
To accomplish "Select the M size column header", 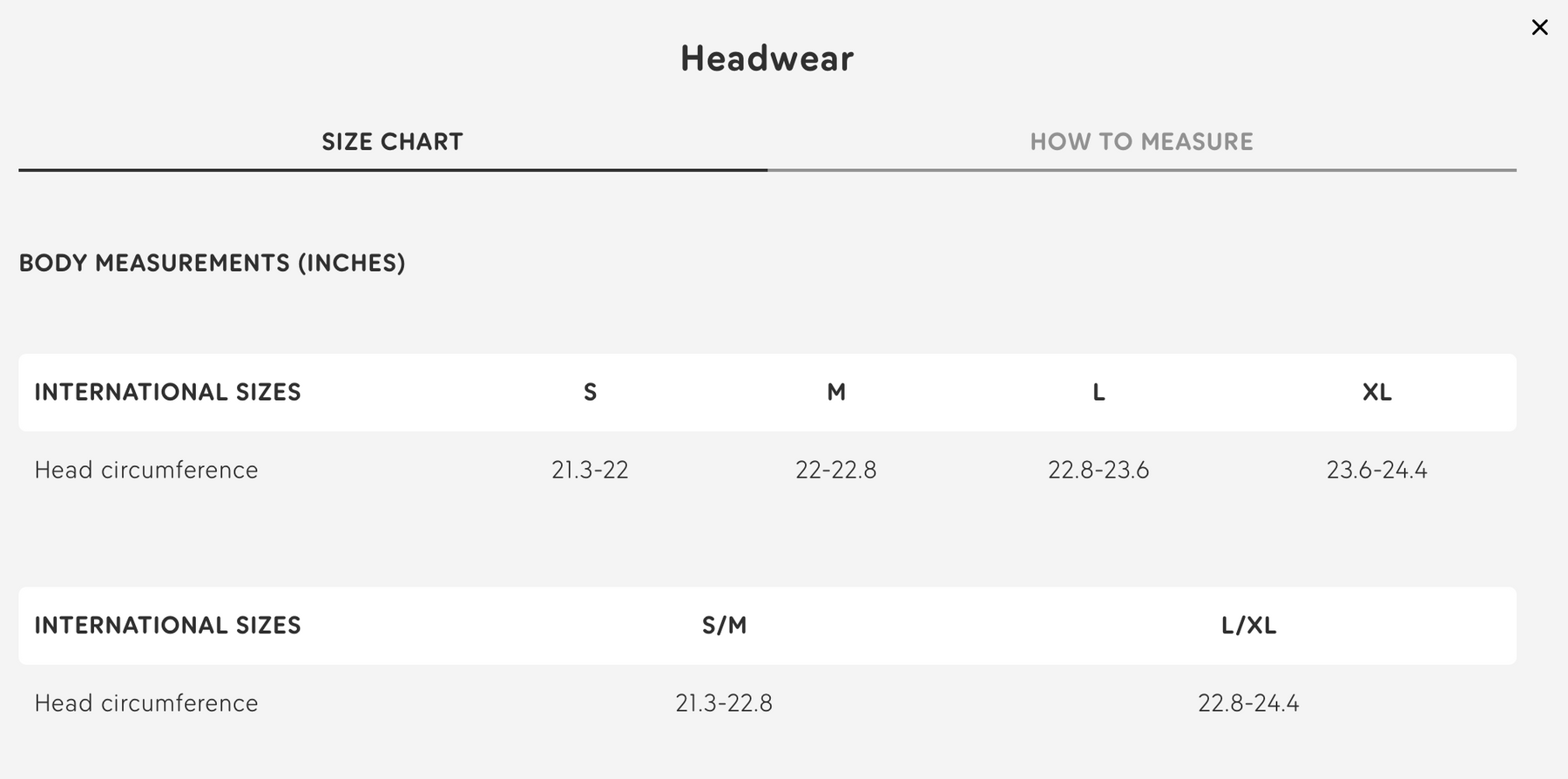I will tap(835, 392).
